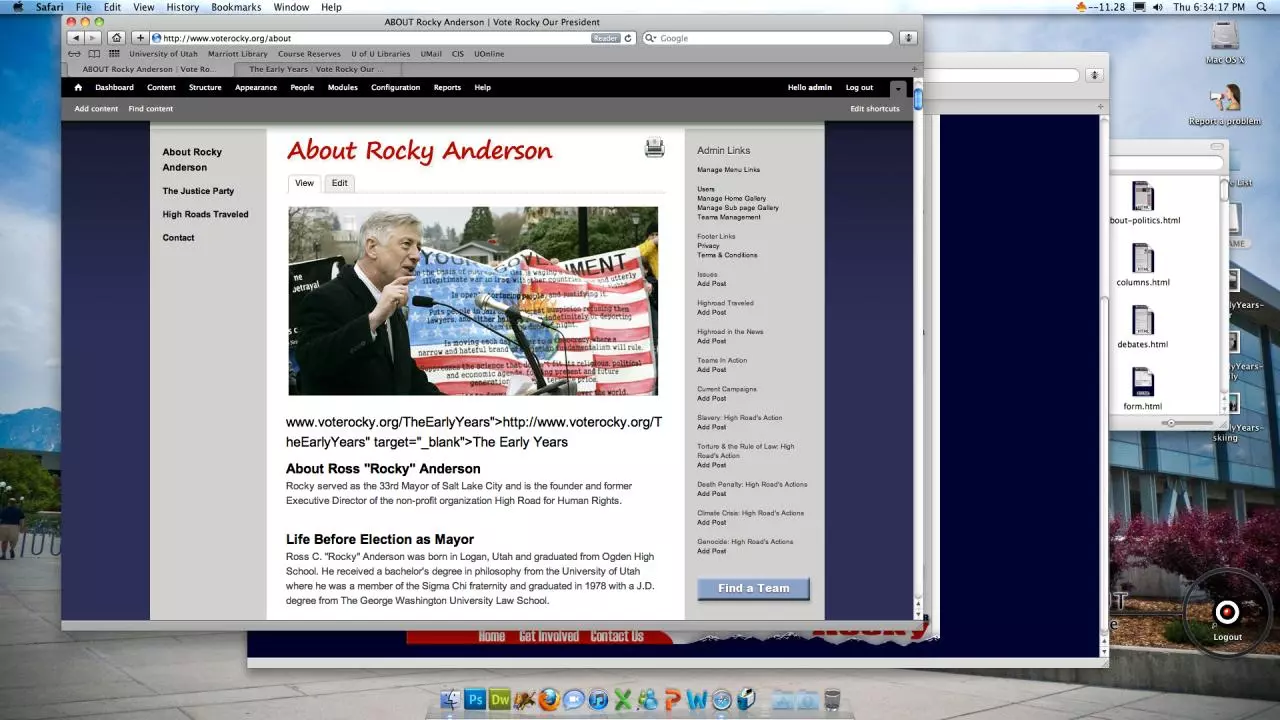The height and width of the screenshot is (720, 1280).
Task: Open Marriott Library bookmark
Action: 237,54
